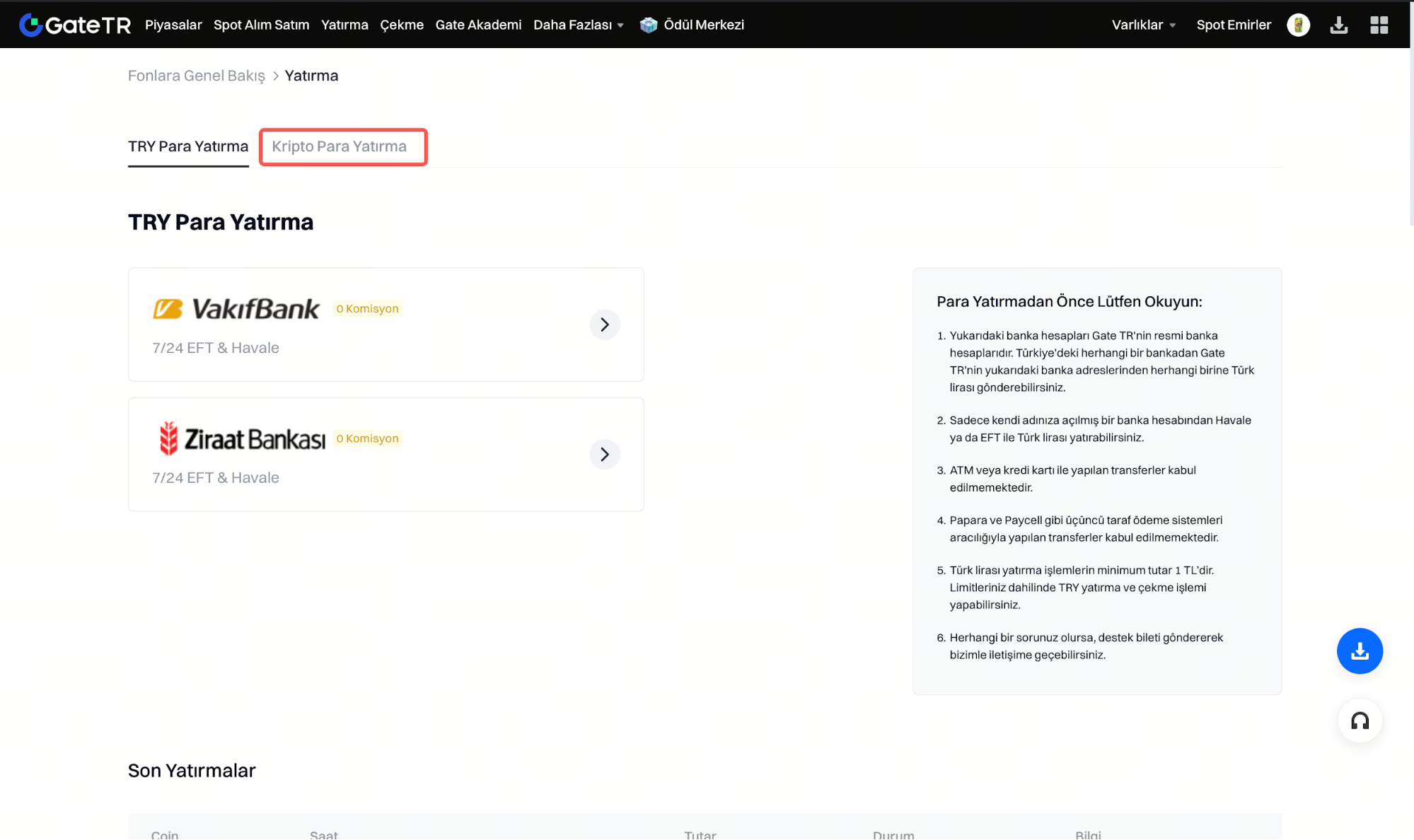The width and height of the screenshot is (1414, 840).
Task: Open the apps grid icon
Action: pos(1379,25)
